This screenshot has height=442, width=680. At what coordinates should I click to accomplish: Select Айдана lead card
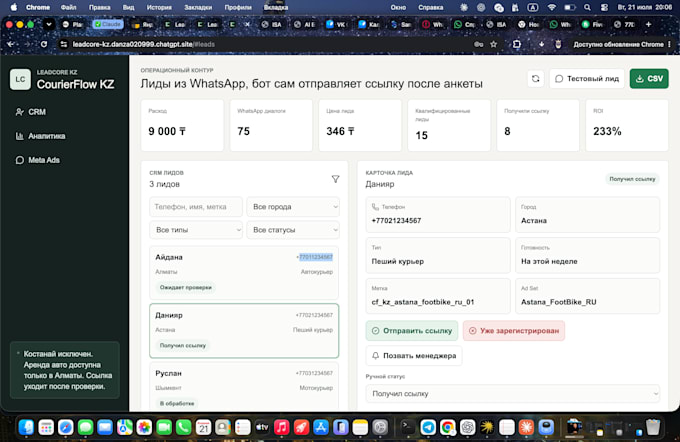[x=244, y=273]
